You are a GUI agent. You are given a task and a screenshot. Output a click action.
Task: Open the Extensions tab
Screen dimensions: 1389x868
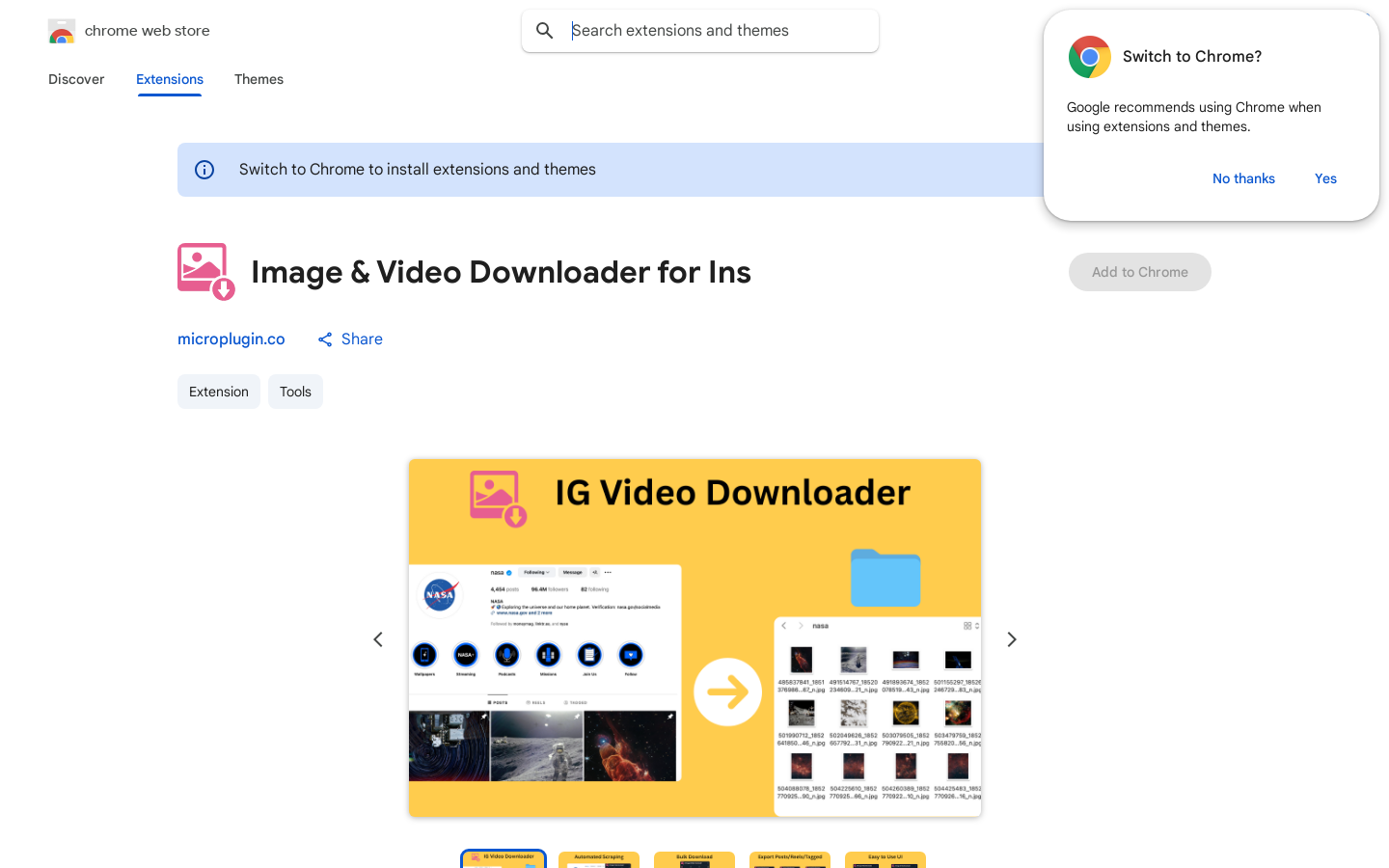tap(170, 79)
